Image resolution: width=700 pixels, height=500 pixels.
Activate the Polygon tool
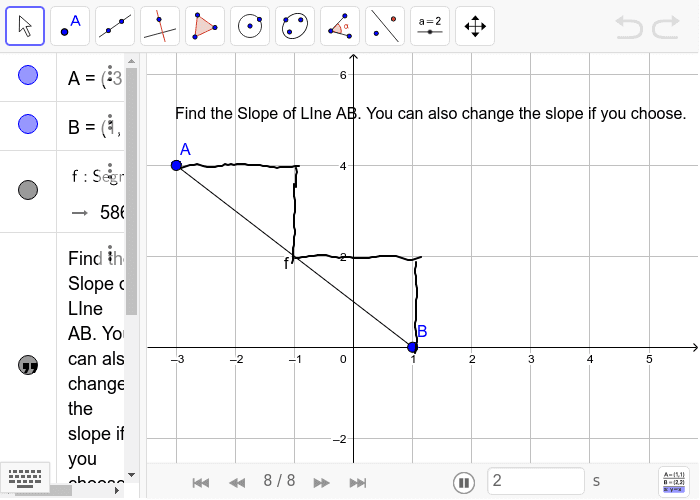pyautogui.click(x=205, y=26)
